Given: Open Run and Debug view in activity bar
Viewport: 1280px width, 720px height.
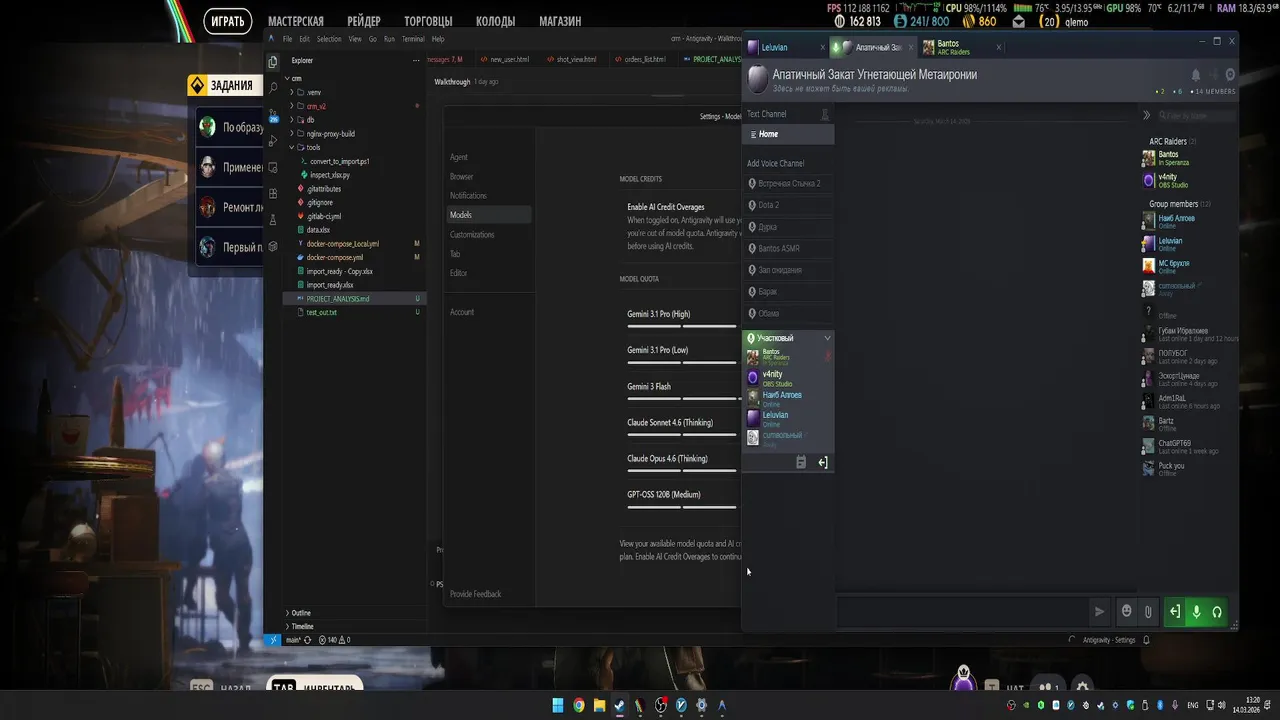Looking at the screenshot, I should click(273, 141).
